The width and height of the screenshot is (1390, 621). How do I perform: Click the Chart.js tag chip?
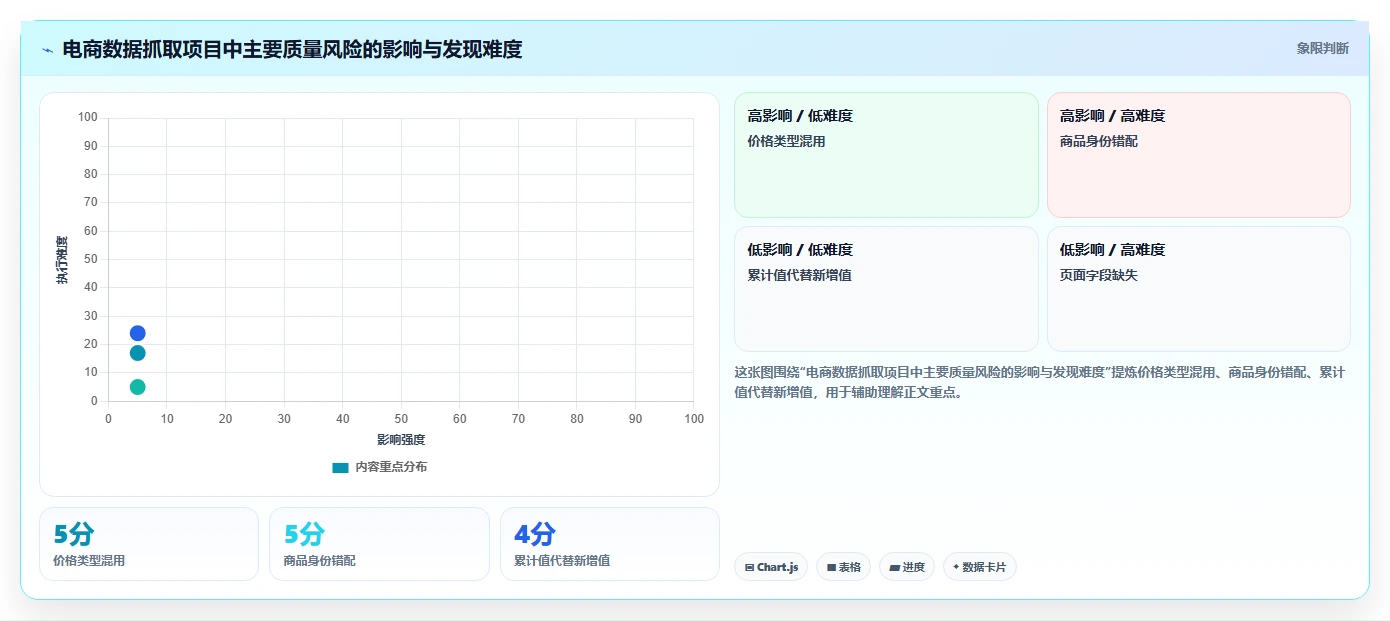[x=770, y=567]
